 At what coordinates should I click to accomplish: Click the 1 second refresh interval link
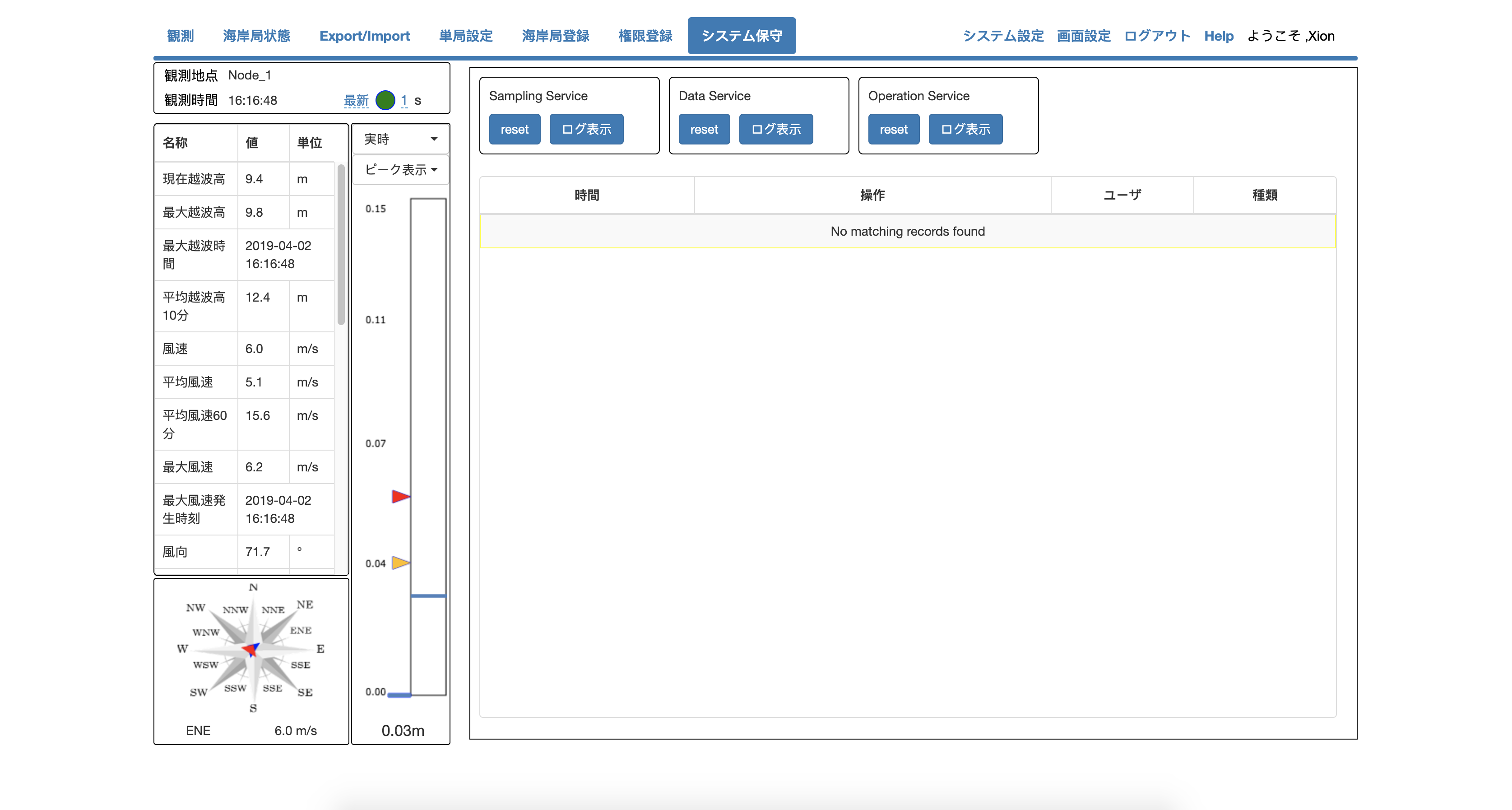(404, 100)
